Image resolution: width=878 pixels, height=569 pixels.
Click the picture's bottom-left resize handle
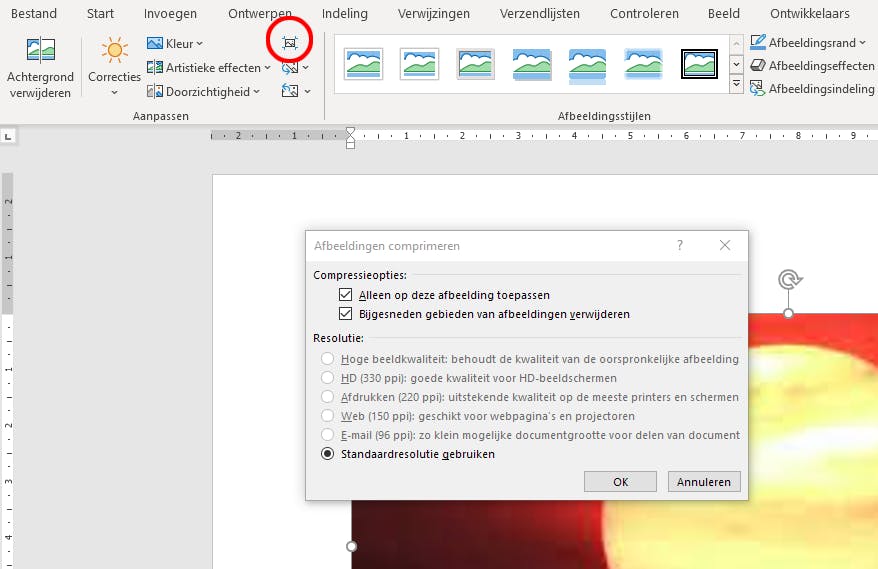(x=352, y=546)
